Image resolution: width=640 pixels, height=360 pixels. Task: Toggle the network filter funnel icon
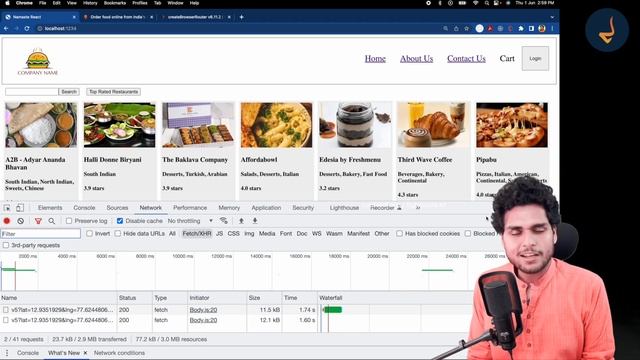point(38,221)
